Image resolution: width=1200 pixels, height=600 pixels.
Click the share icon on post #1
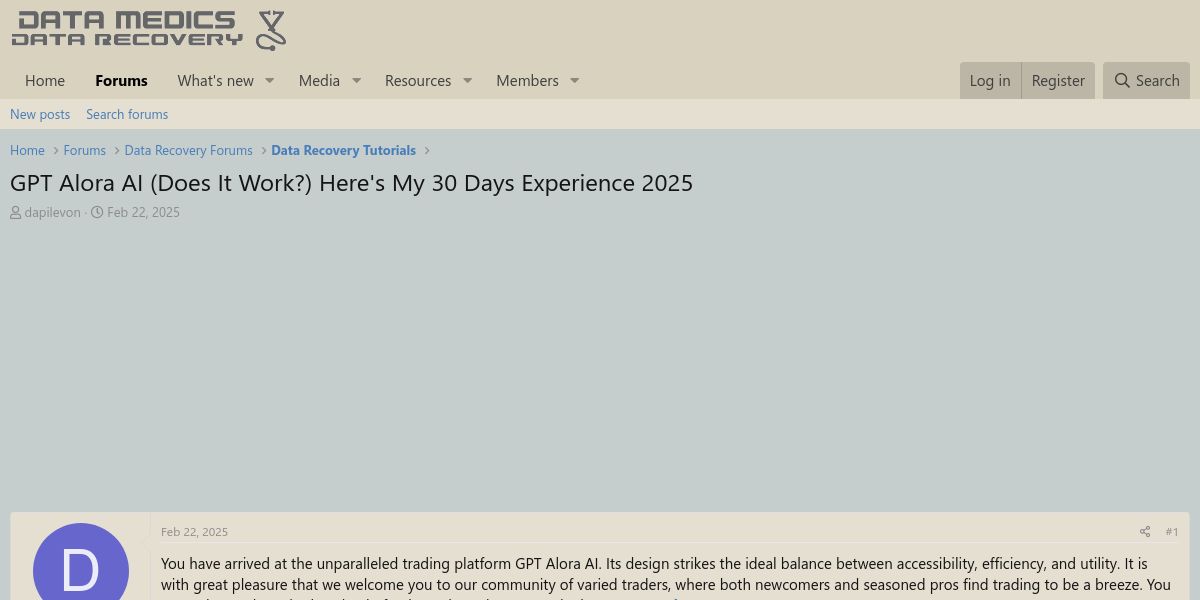click(x=1145, y=532)
